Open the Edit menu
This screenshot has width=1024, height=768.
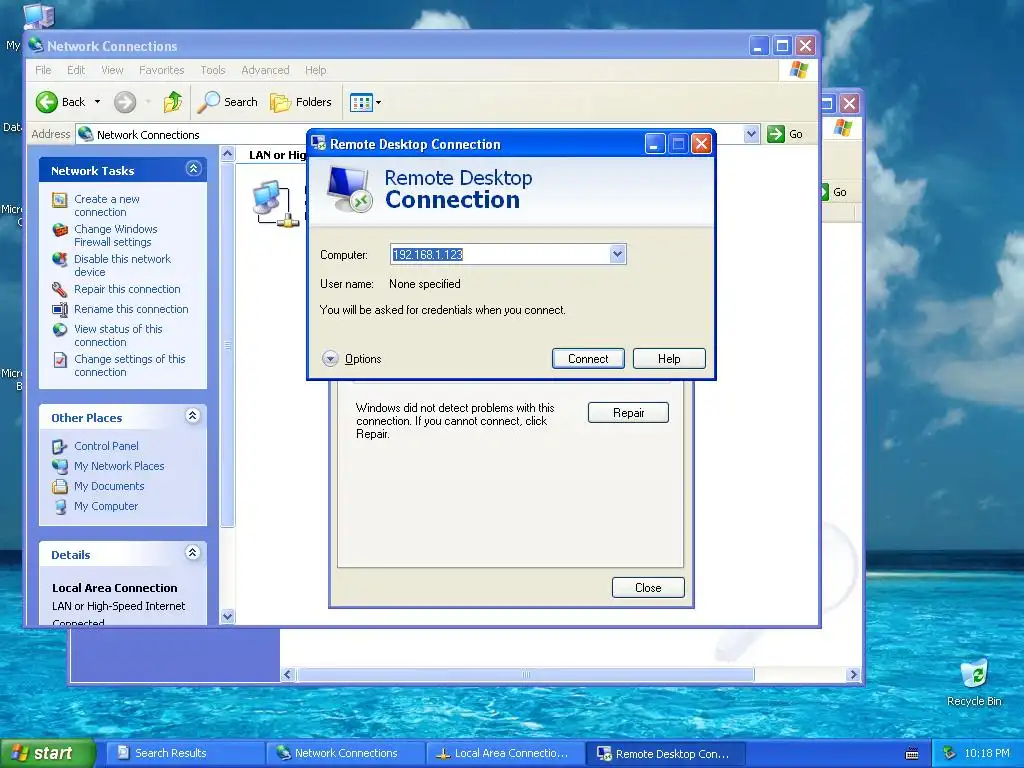[x=76, y=70]
